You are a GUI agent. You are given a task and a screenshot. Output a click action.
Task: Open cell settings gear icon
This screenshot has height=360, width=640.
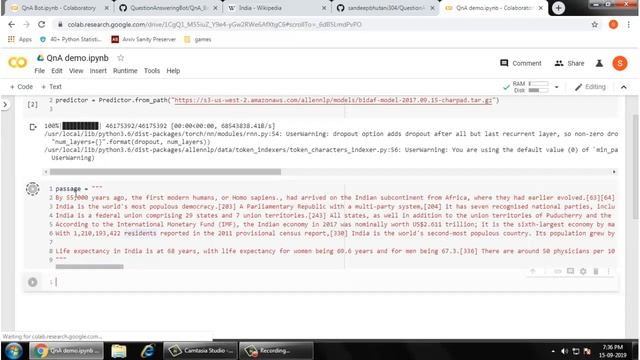point(583,271)
